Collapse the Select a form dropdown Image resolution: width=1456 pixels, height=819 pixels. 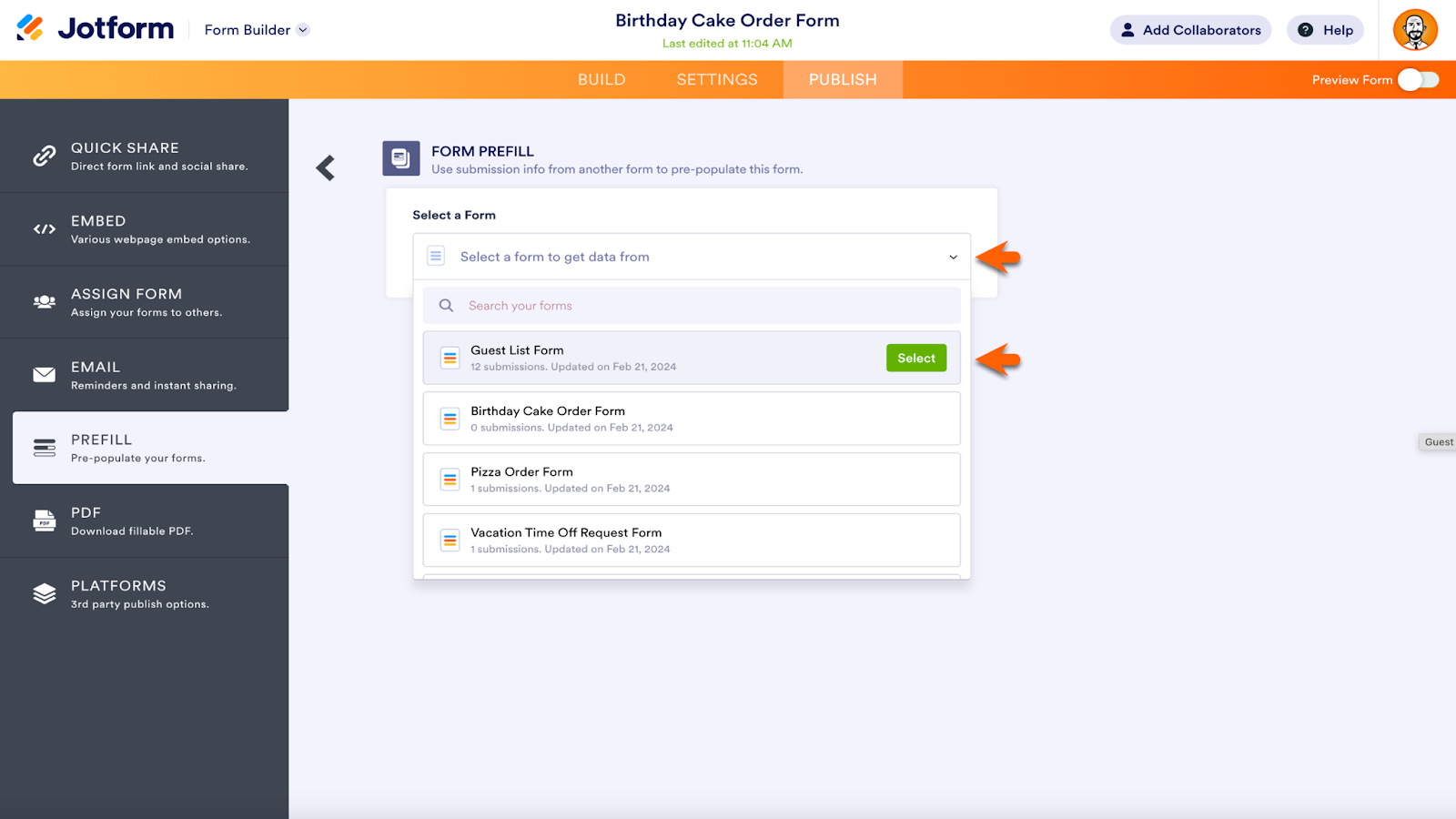coord(953,257)
